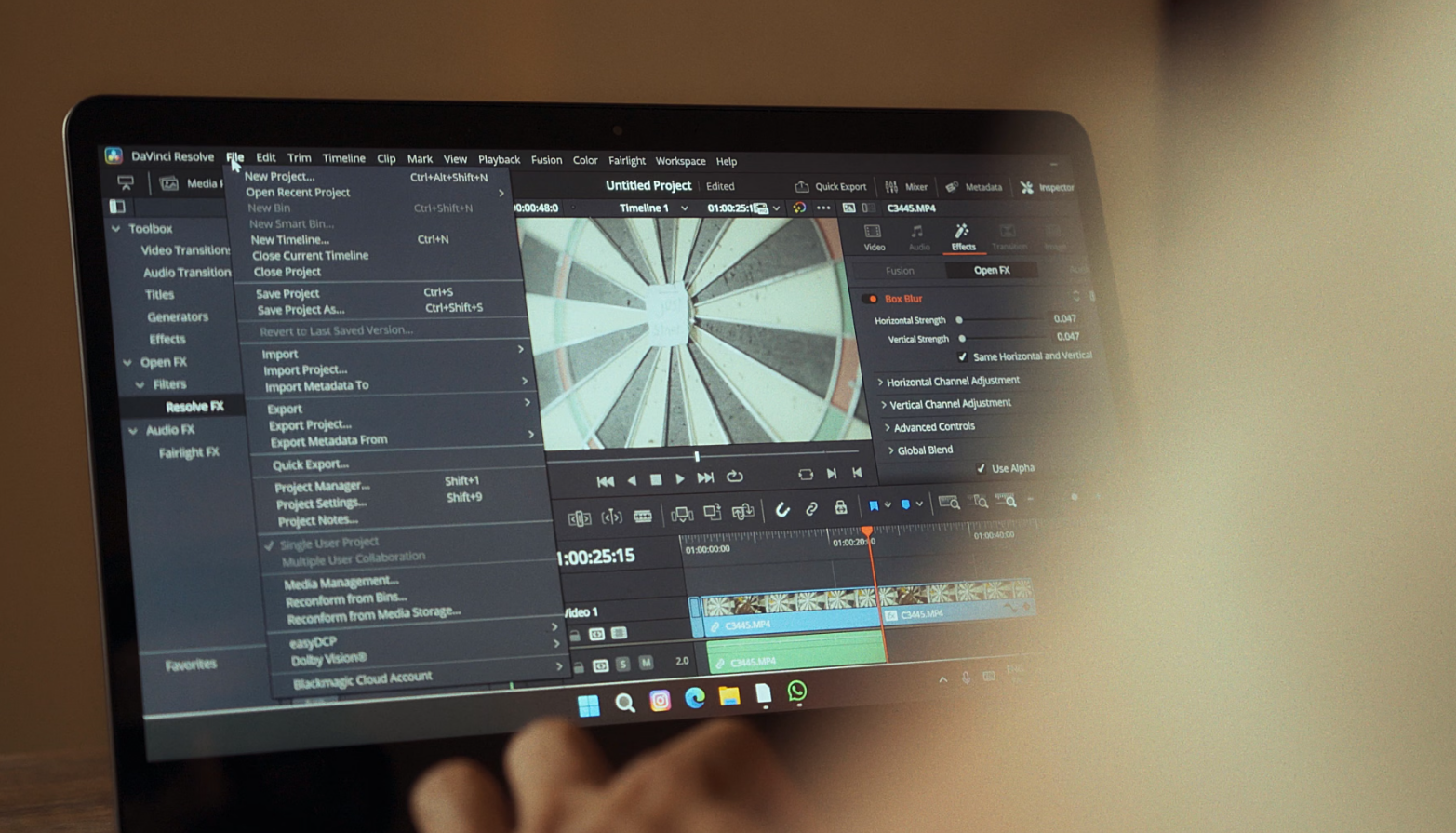Show the Metadata panel
This screenshot has width=1456, height=833.
[x=974, y=186]
